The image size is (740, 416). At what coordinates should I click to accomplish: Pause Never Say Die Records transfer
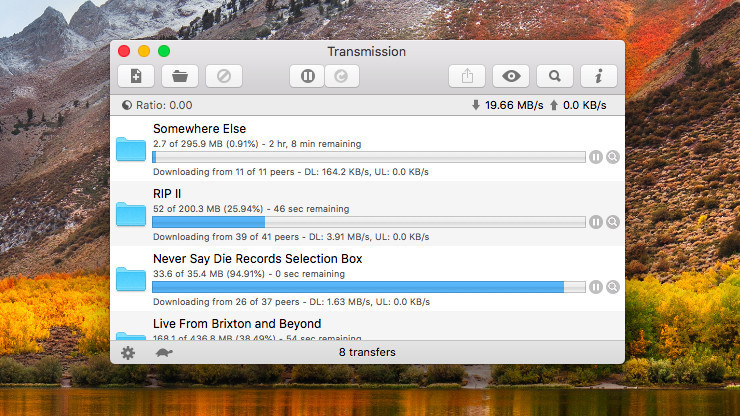click(596, 287)
